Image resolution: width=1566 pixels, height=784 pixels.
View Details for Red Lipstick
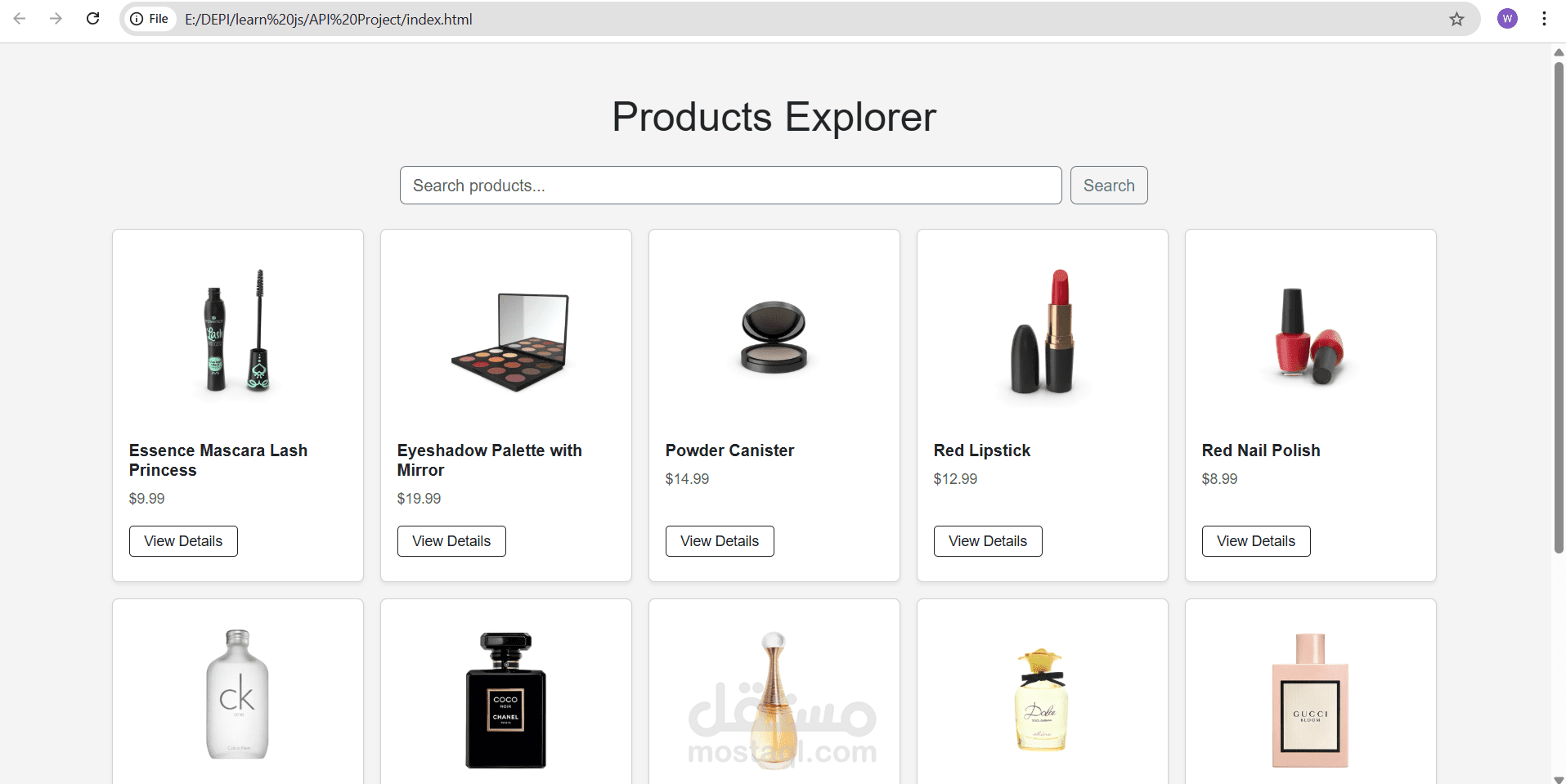pyautogui.click(x=988, y=541)
